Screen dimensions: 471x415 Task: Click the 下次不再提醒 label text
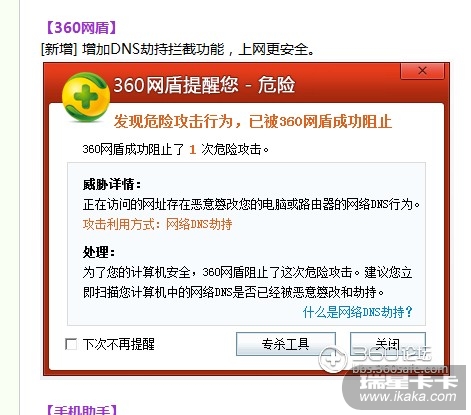[119, 344]
